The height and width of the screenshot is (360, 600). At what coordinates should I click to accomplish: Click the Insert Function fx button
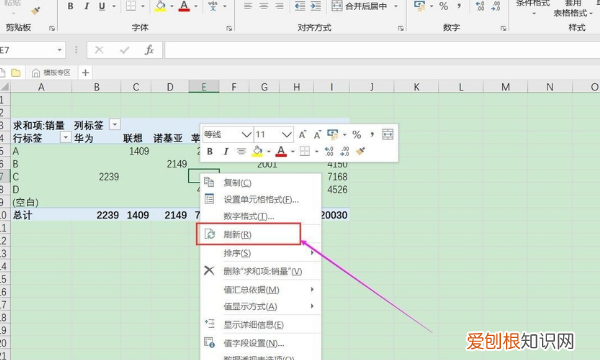pyautogui.click(x=149, y=50)
